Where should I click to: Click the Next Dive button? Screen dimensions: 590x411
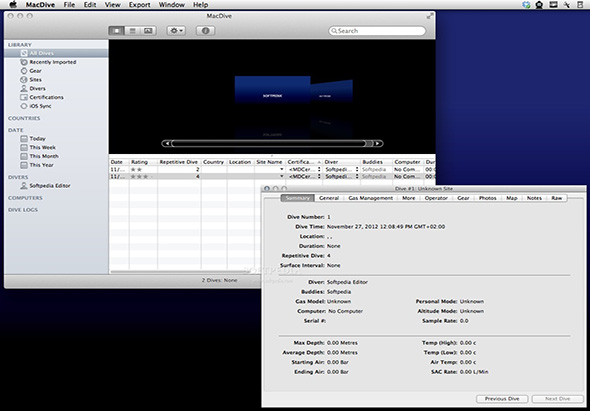[x=557, y=399]
